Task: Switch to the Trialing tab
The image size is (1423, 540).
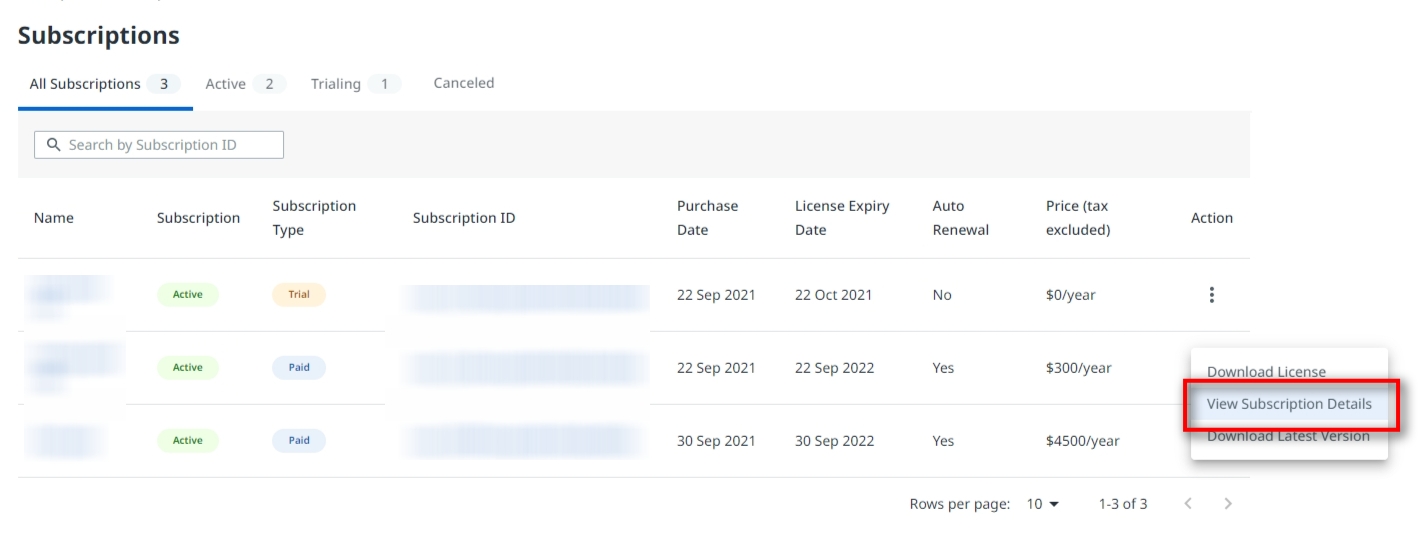Action: coord(354,84)
